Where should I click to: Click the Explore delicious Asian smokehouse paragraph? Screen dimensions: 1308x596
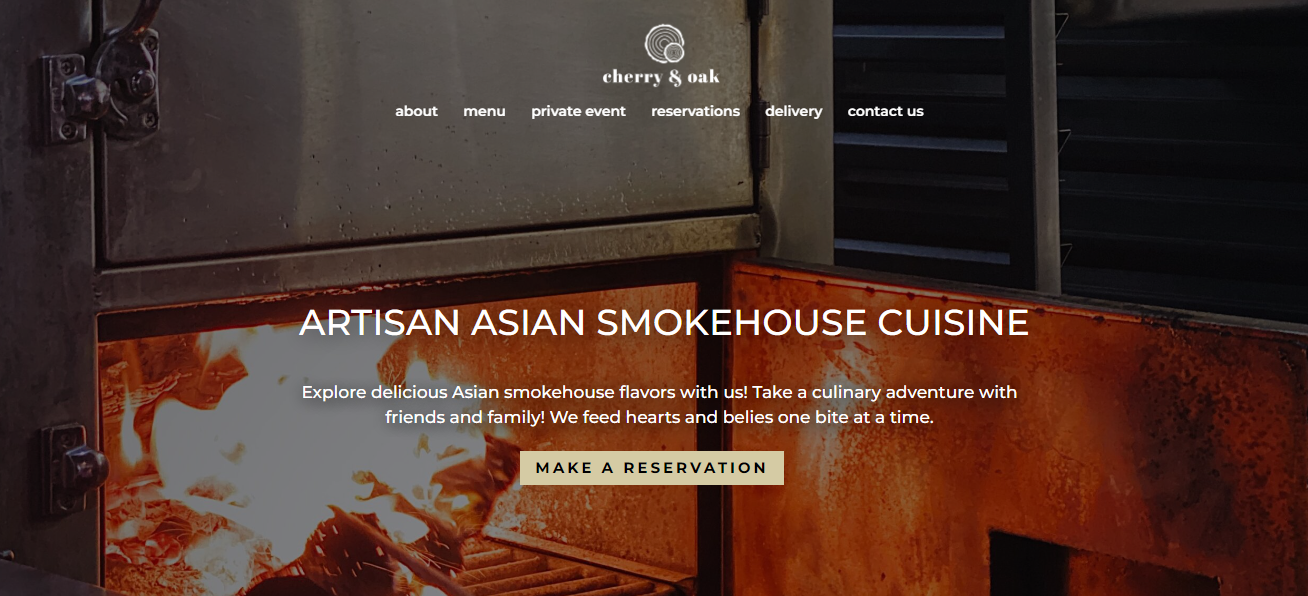pos(659,405)
